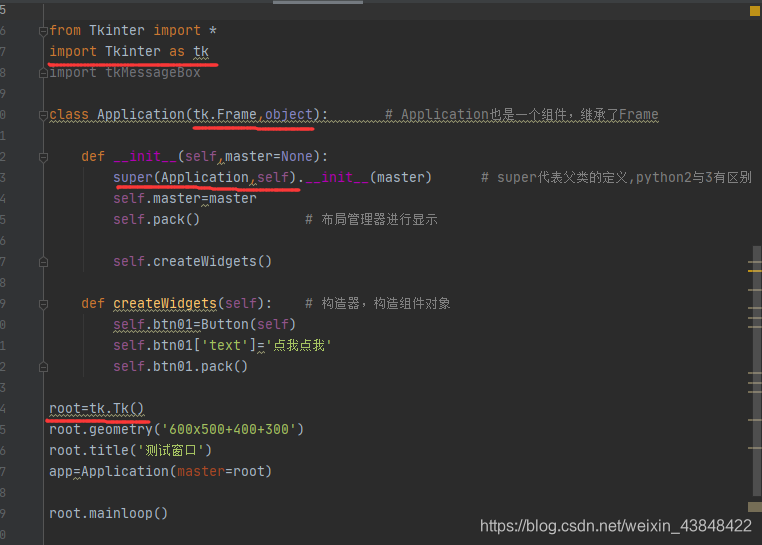Place cursor on 'from Tkinter import *' line
762x545 pixels.
(133, 31)
